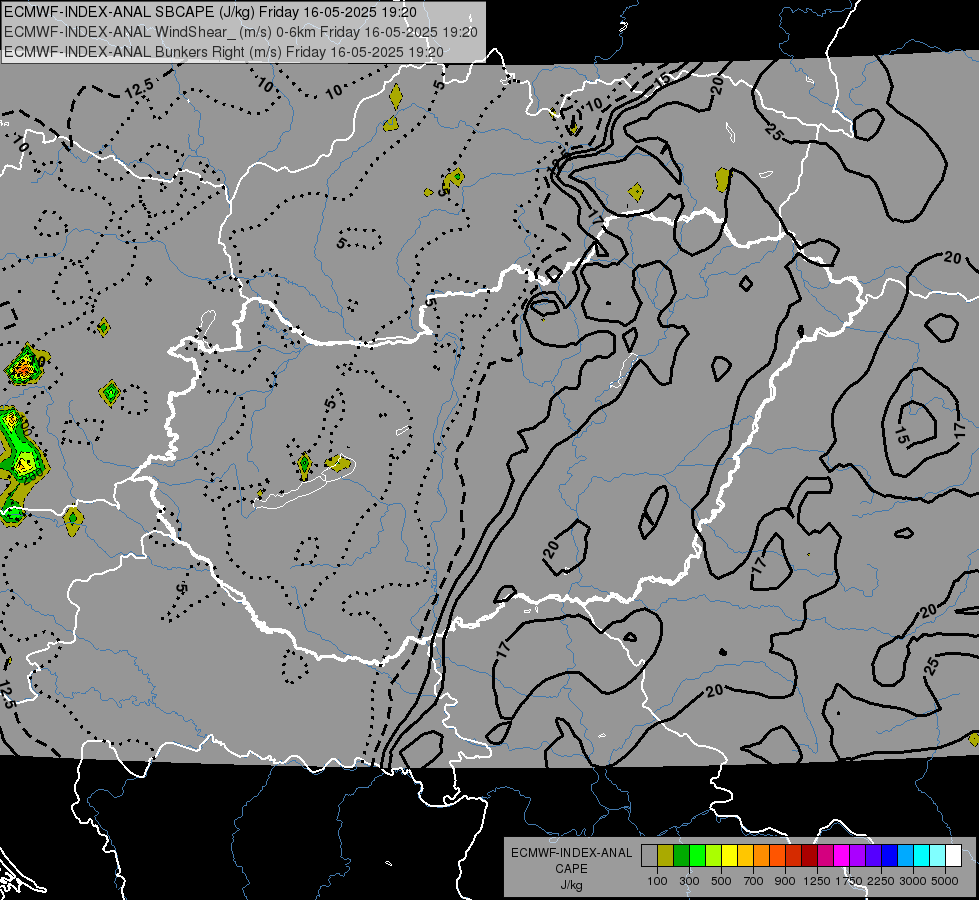Click the WindShear 0-6km title line

241,32
